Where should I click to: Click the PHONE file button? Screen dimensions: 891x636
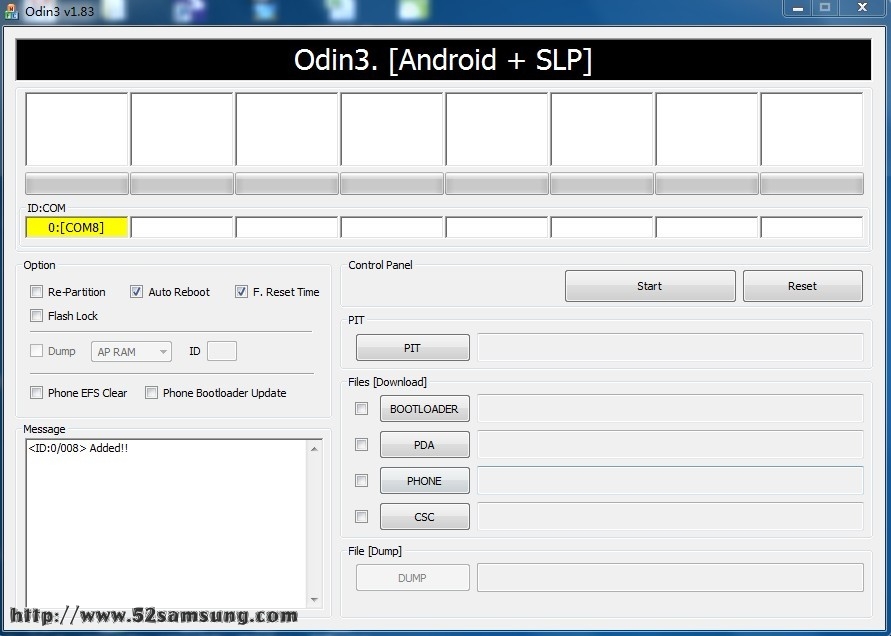(x=424, y=481)
